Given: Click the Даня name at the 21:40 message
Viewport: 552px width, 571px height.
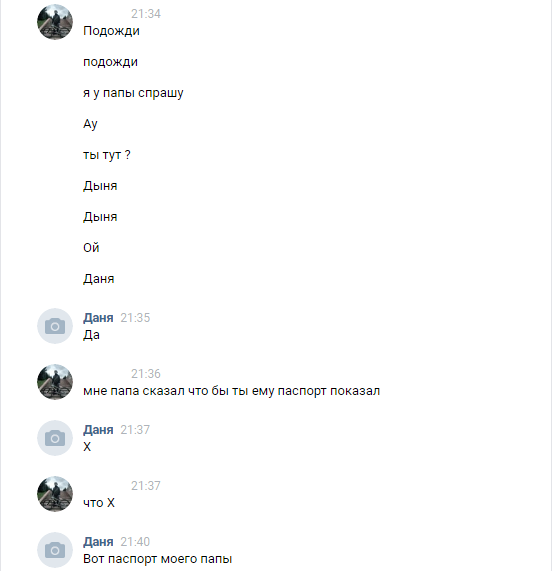Looking at the screenshot, I should pyautogui.click(x=98, y=542).
